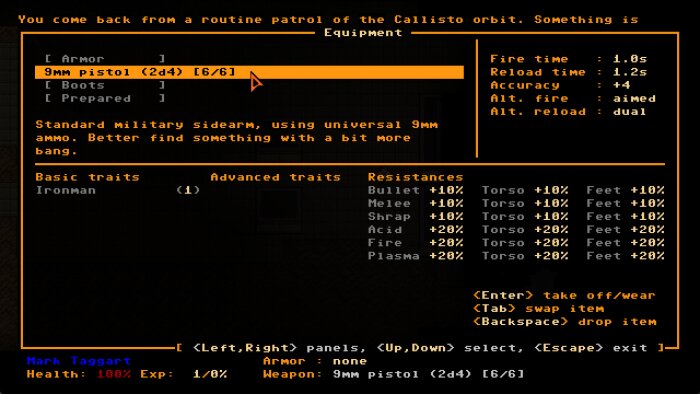Screen dimensions: 700x394
Task: Click the Plasma +20% resistance
Action: (x=415, y=256)
